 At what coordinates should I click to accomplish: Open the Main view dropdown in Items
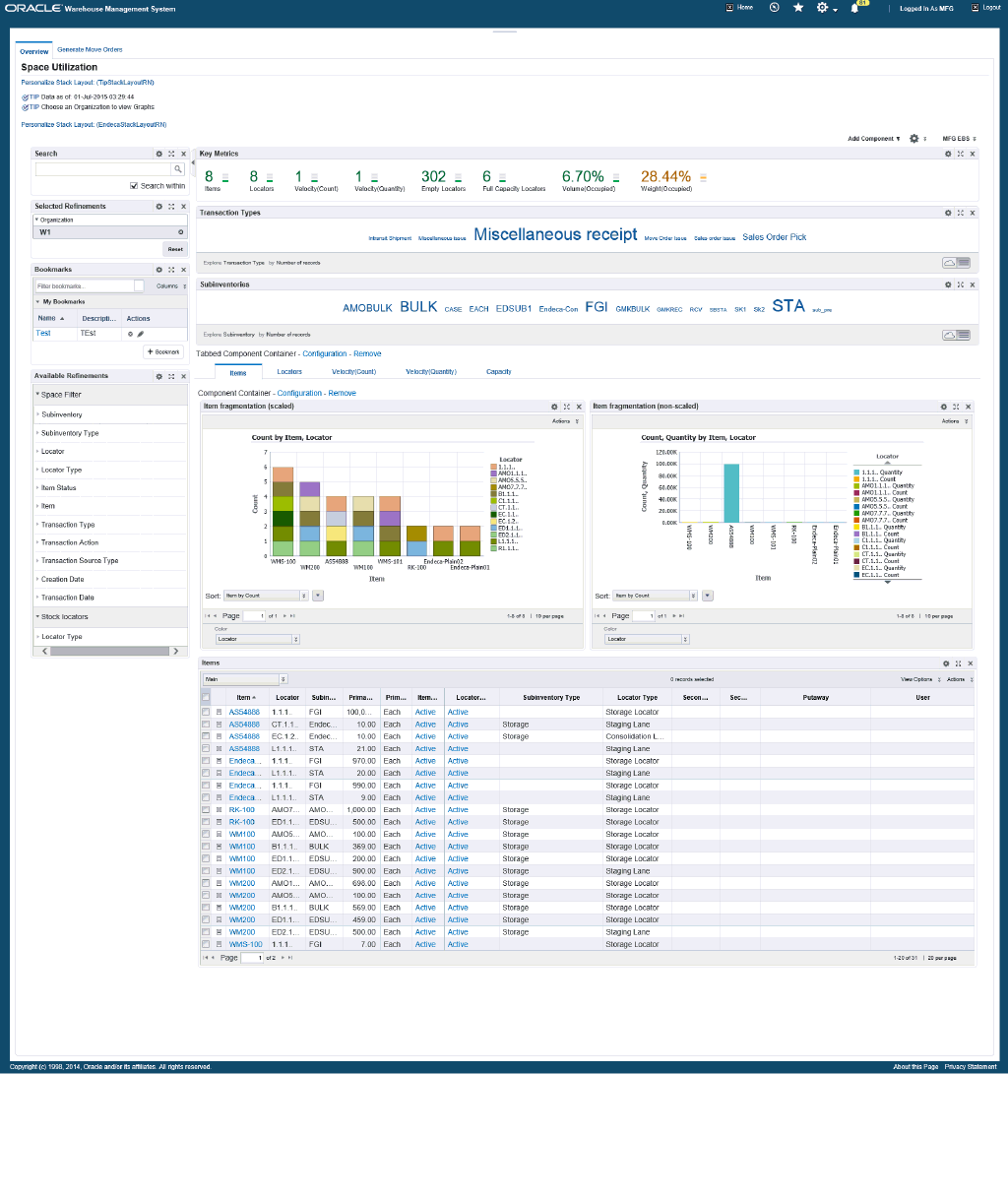[x=245, y=679]
